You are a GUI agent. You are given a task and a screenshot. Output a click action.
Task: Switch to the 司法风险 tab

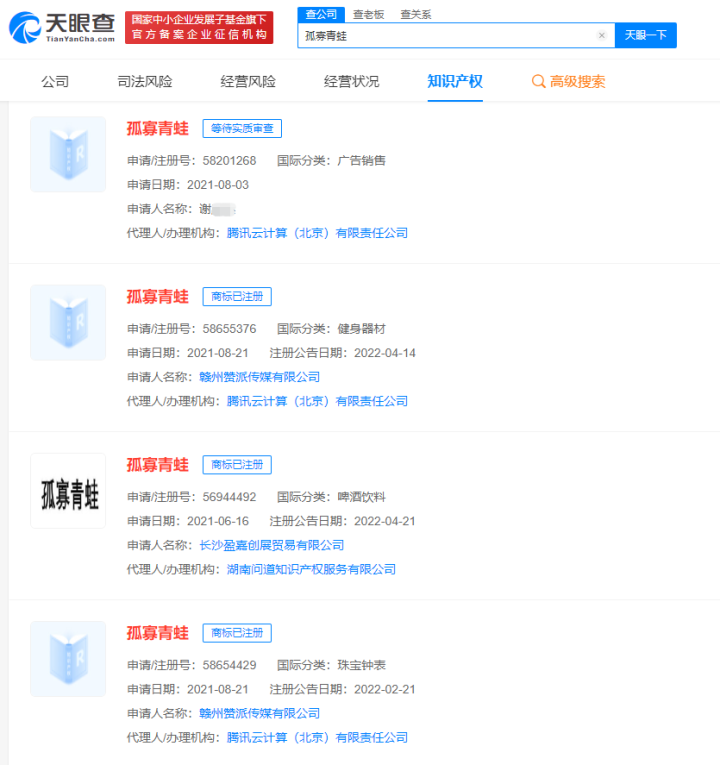coord(145,81)
